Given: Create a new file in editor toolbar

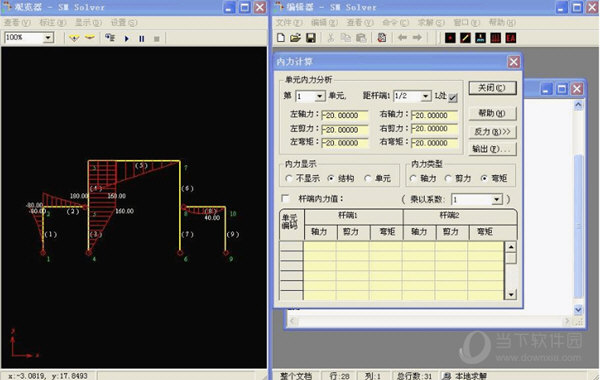Looking at the screenshot, I should pos(281,38).
